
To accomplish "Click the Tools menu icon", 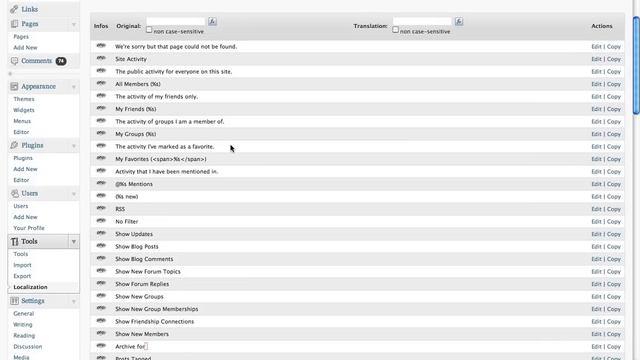I will click(x=15, y=242).
